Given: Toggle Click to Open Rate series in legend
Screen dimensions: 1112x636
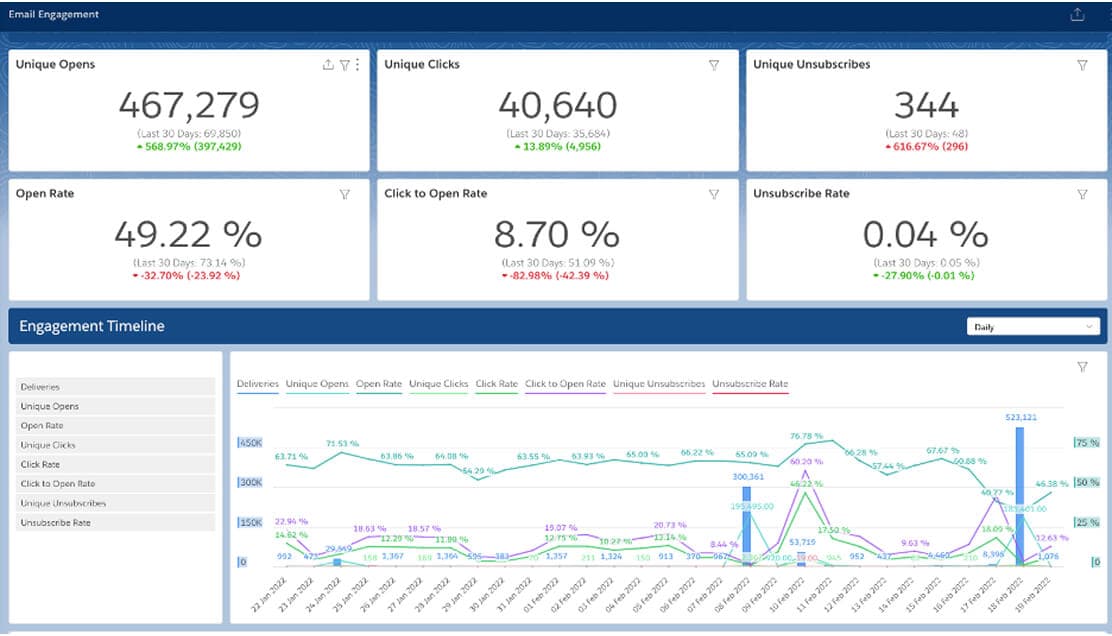Looking at the screenshot, I should point(565,384).
